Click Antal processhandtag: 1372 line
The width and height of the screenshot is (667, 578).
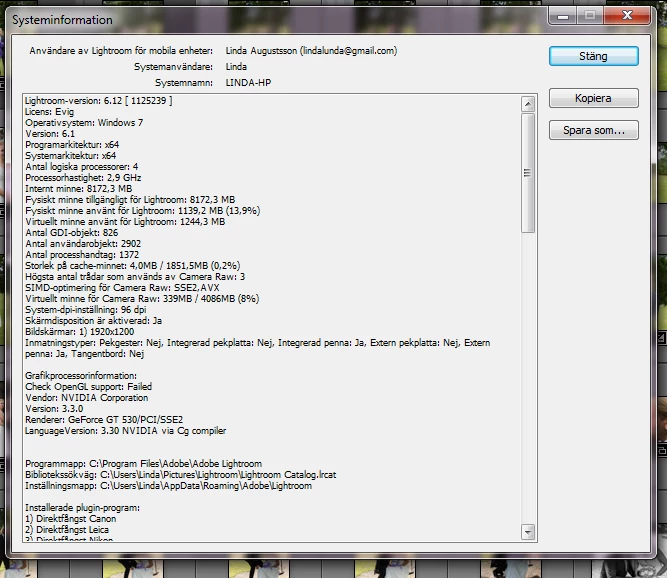(x=82, y=255)
